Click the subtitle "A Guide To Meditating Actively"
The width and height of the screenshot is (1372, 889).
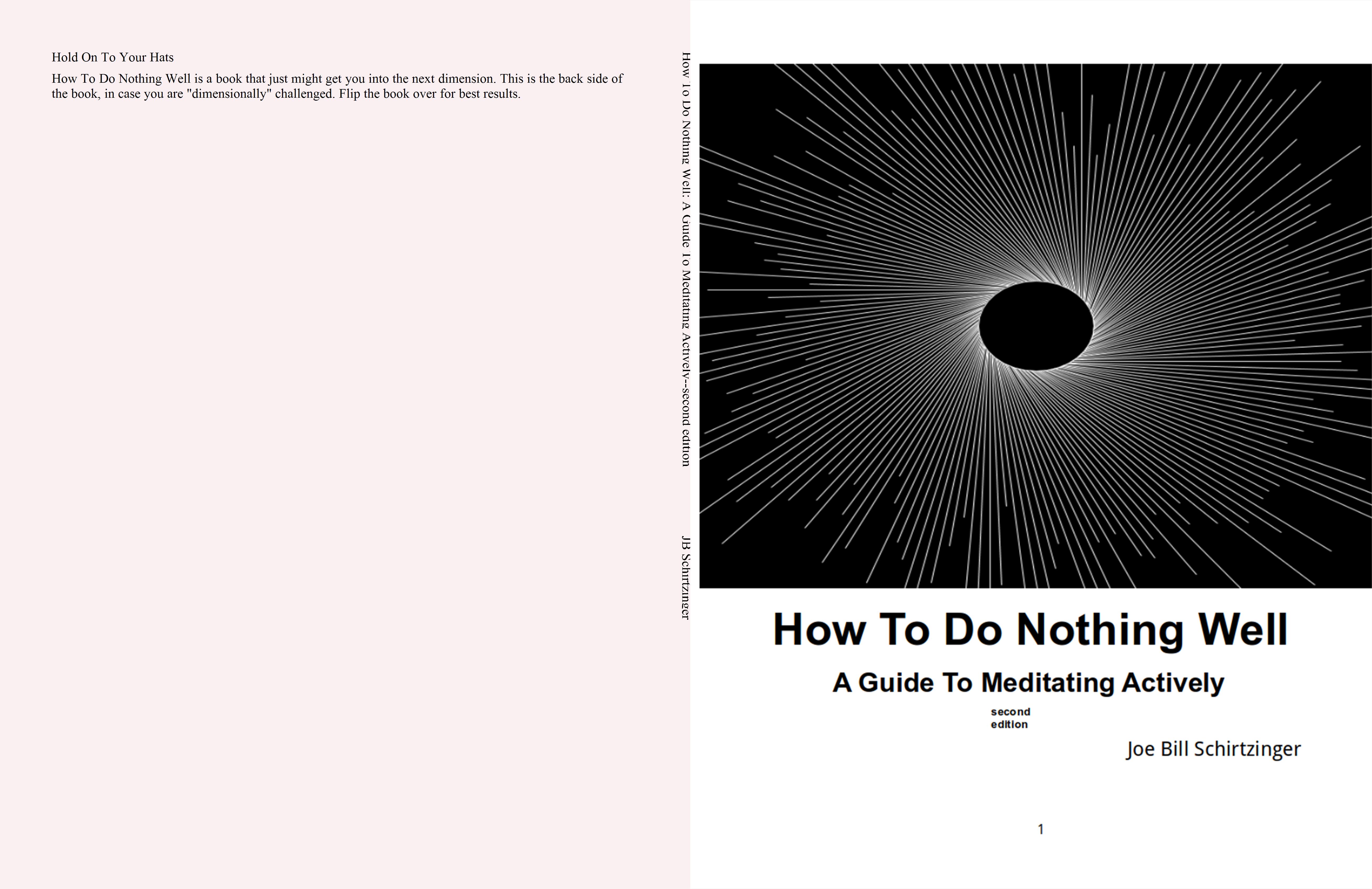(1028, 683)
